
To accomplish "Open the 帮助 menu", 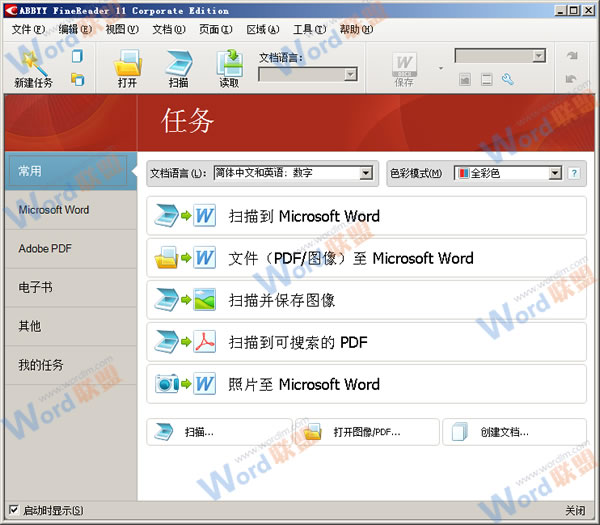I will (356, 29).
